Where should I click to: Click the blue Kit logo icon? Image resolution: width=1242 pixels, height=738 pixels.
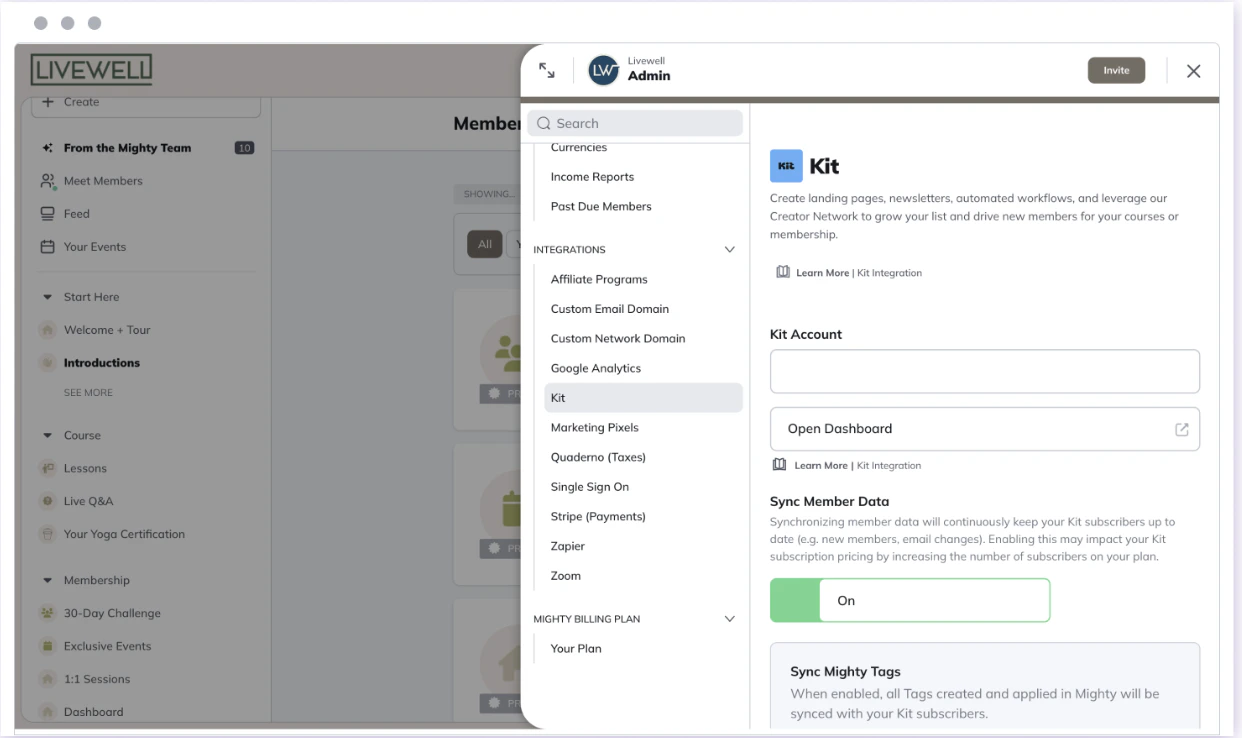click(786, 165)
